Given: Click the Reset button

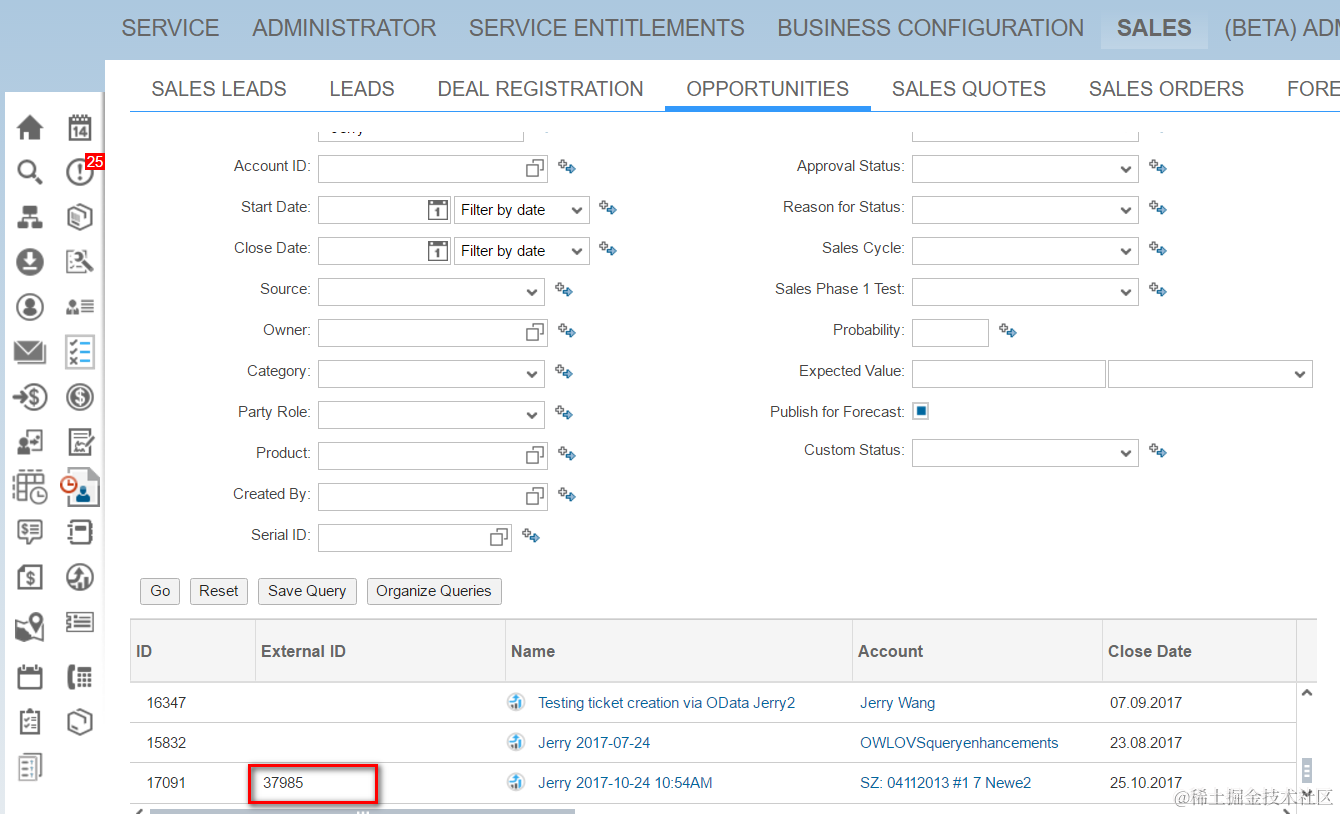Looking at the screenshot, I should pos(219,591).
